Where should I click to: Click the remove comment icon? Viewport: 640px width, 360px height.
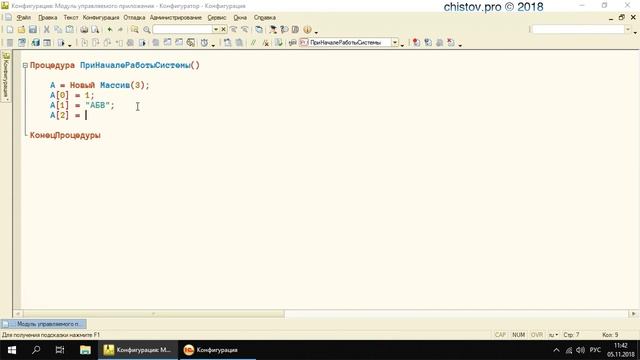coord(265,42)
